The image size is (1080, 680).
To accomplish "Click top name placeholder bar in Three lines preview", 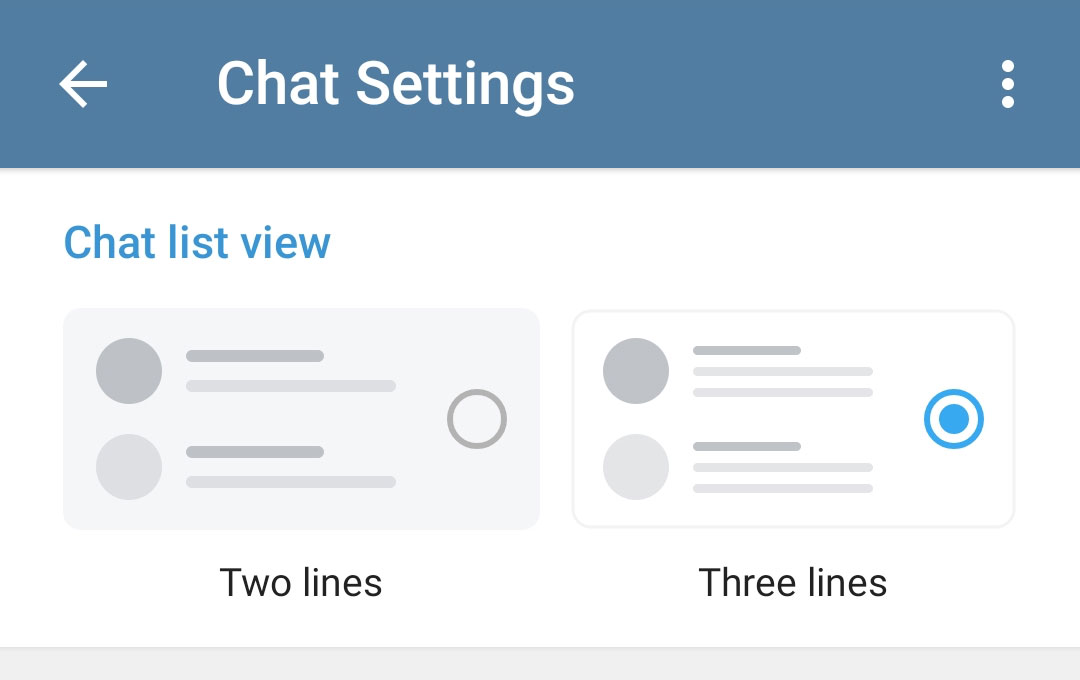I will [747, 350].
